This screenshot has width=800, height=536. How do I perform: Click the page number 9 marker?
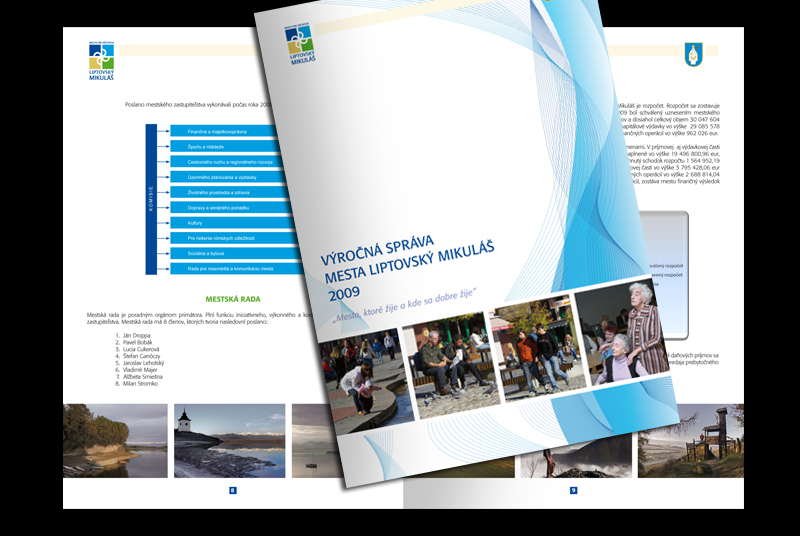coord(573,491)
